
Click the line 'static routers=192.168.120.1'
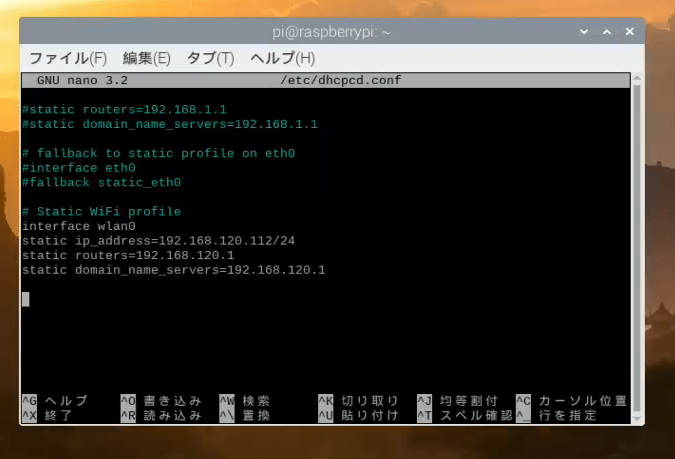tap(128, 256)
